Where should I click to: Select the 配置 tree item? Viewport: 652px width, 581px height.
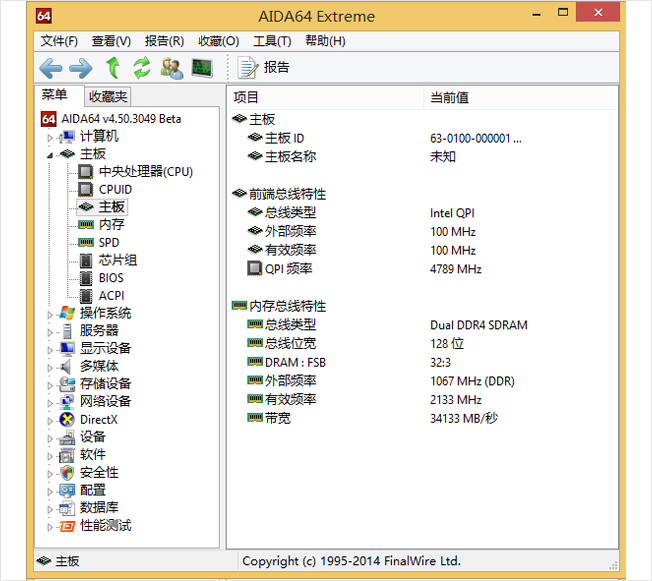point(93,490)
